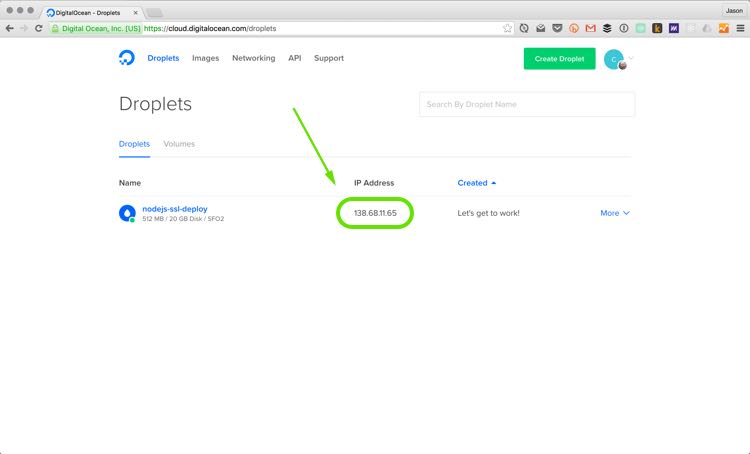The height and width of the screenshot is (454, 750).
Task: Switch to the Volumes tab
Action: coord(179,144)
